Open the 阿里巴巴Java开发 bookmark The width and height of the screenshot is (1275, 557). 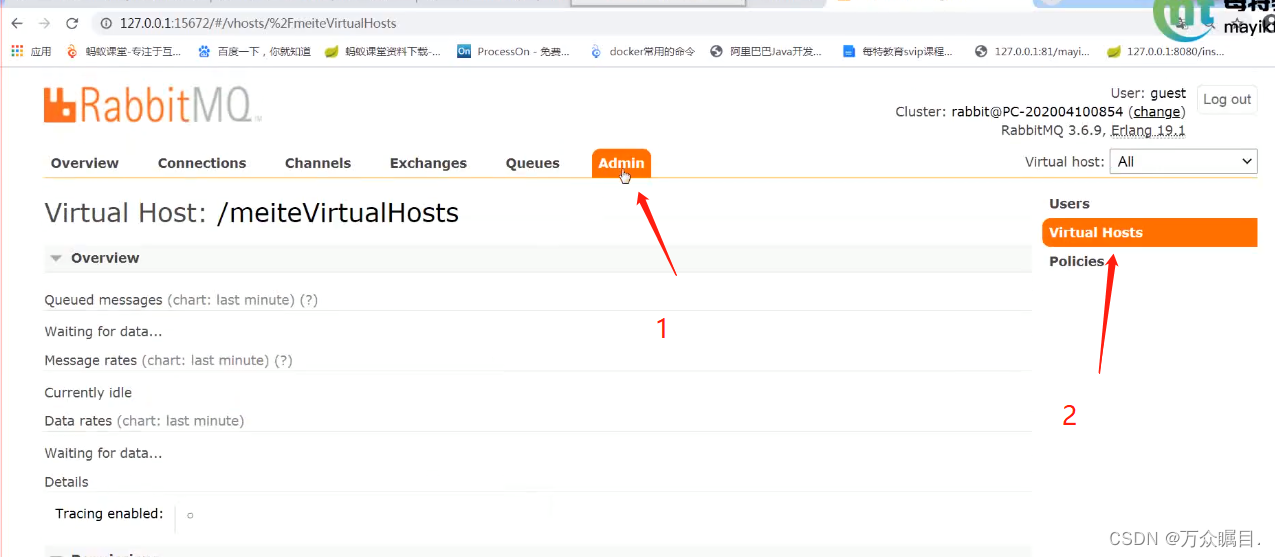[766, 51]
